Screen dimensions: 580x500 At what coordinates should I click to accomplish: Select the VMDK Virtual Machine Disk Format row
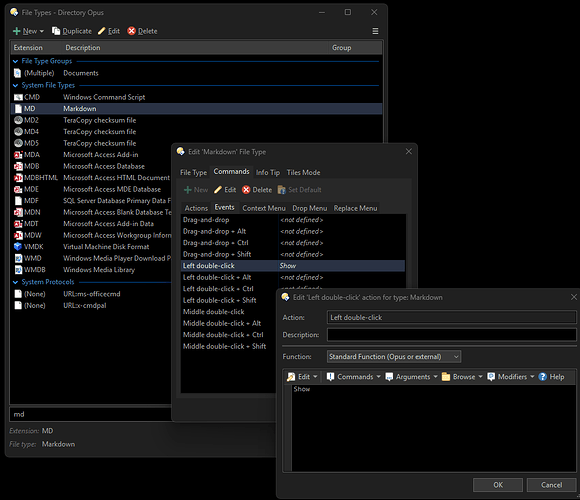click(92, 247)
